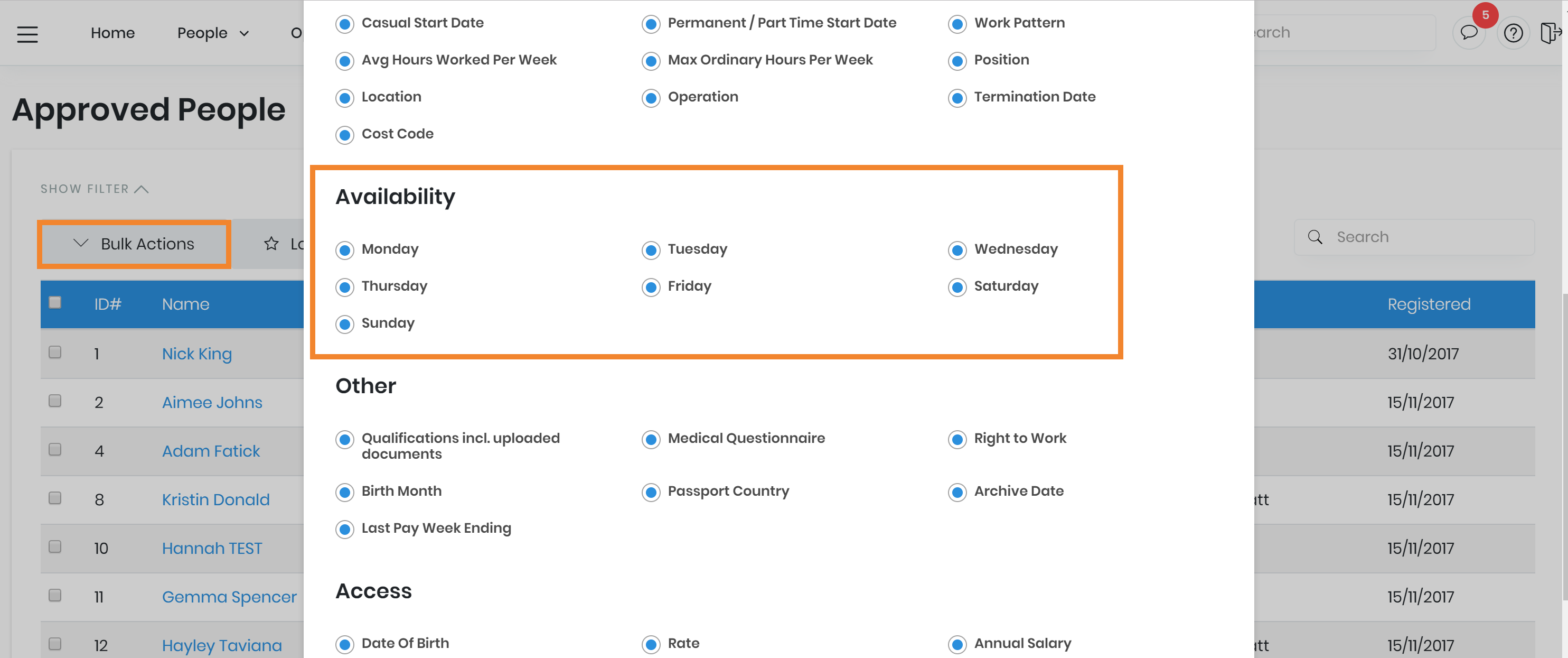Viewport: 1568px width, 658px height.
Task: Click the logout door icon
Action: 1550,33
